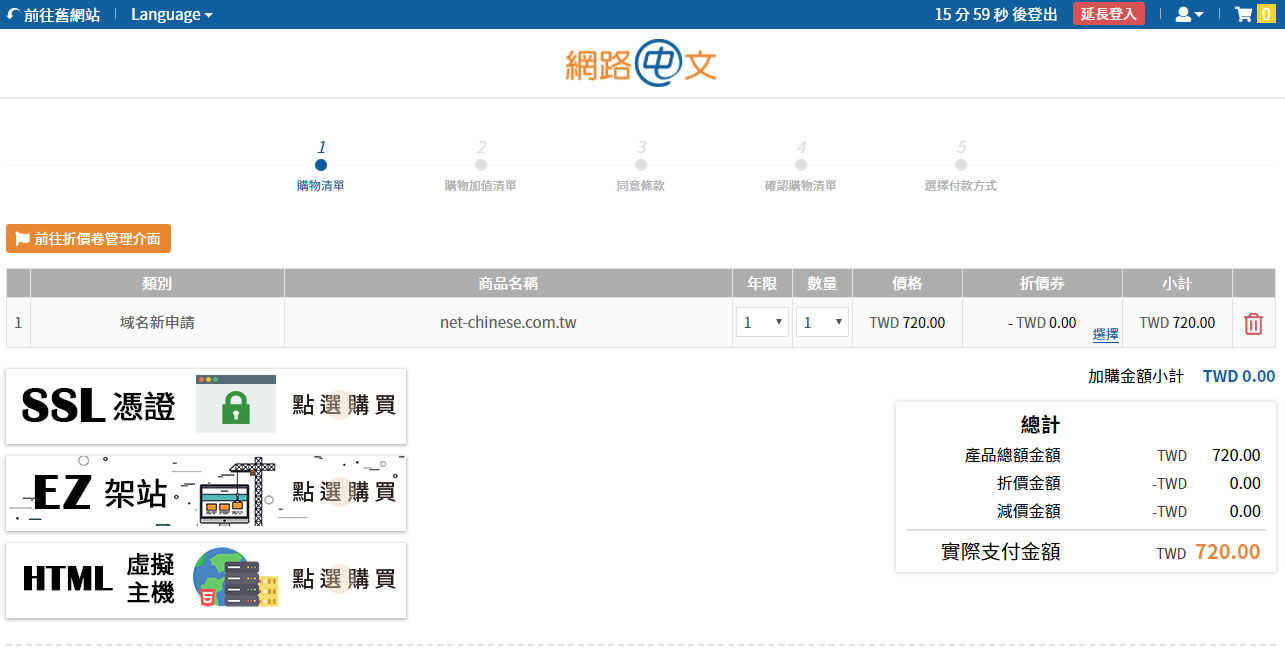The image size is (1285, 650).
Task: Select step 5 選擇付款方式
Action: (x=961, y=166)
